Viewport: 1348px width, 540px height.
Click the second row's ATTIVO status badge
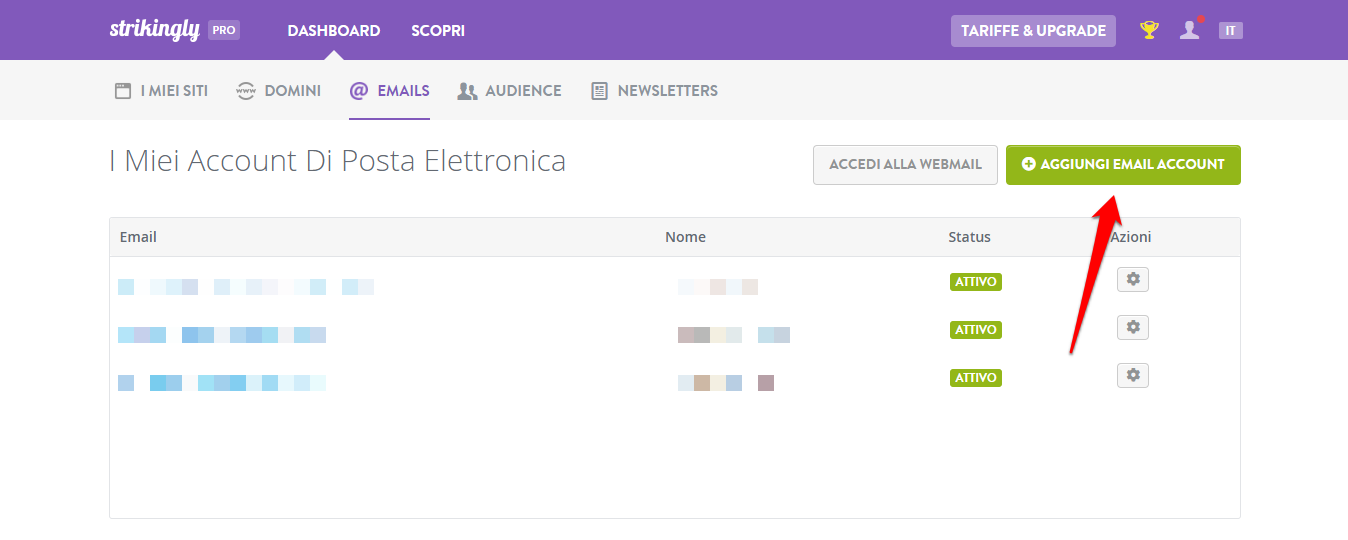[975, 330]
